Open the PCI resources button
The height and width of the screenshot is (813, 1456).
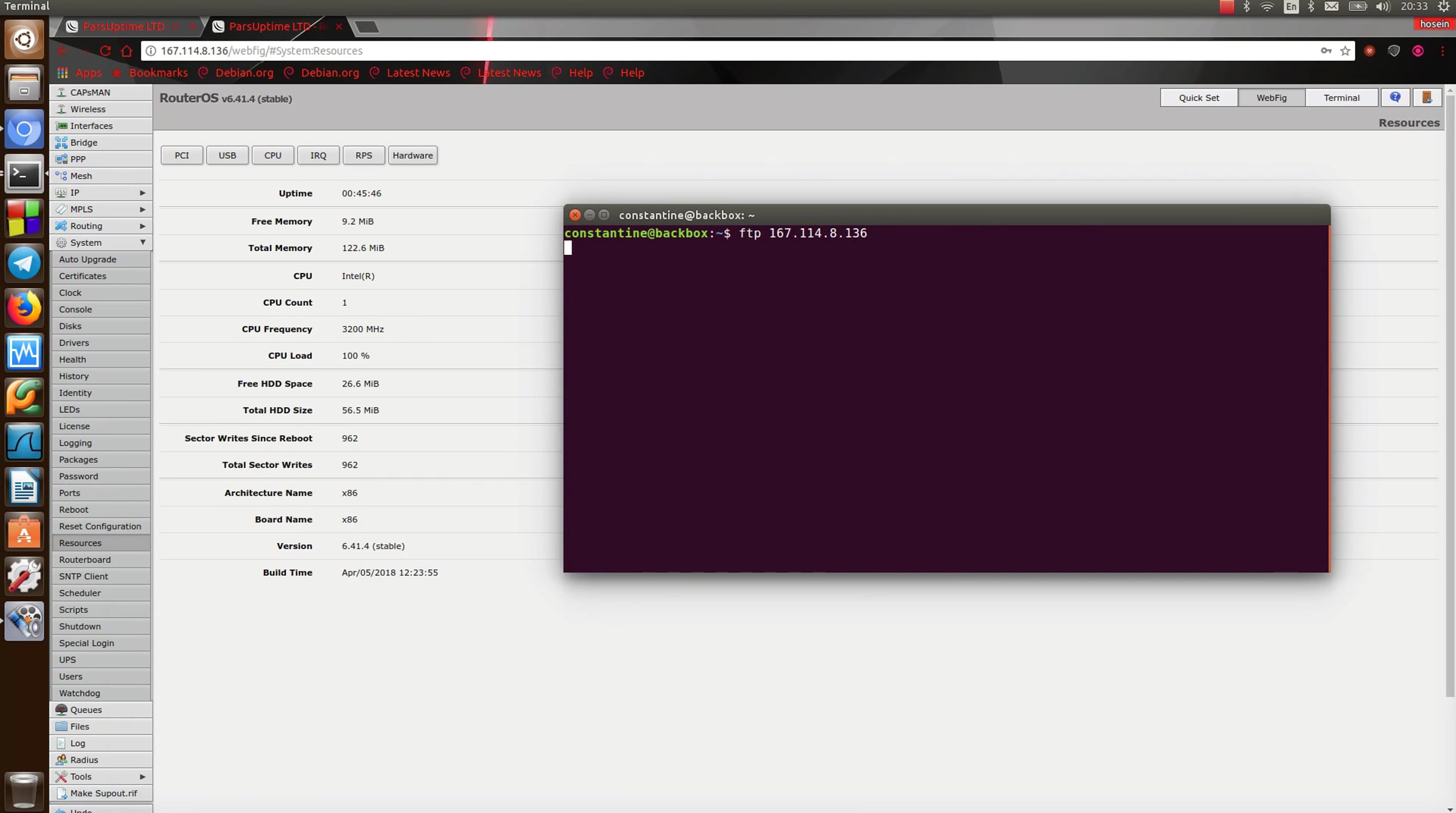click(181, 155)
